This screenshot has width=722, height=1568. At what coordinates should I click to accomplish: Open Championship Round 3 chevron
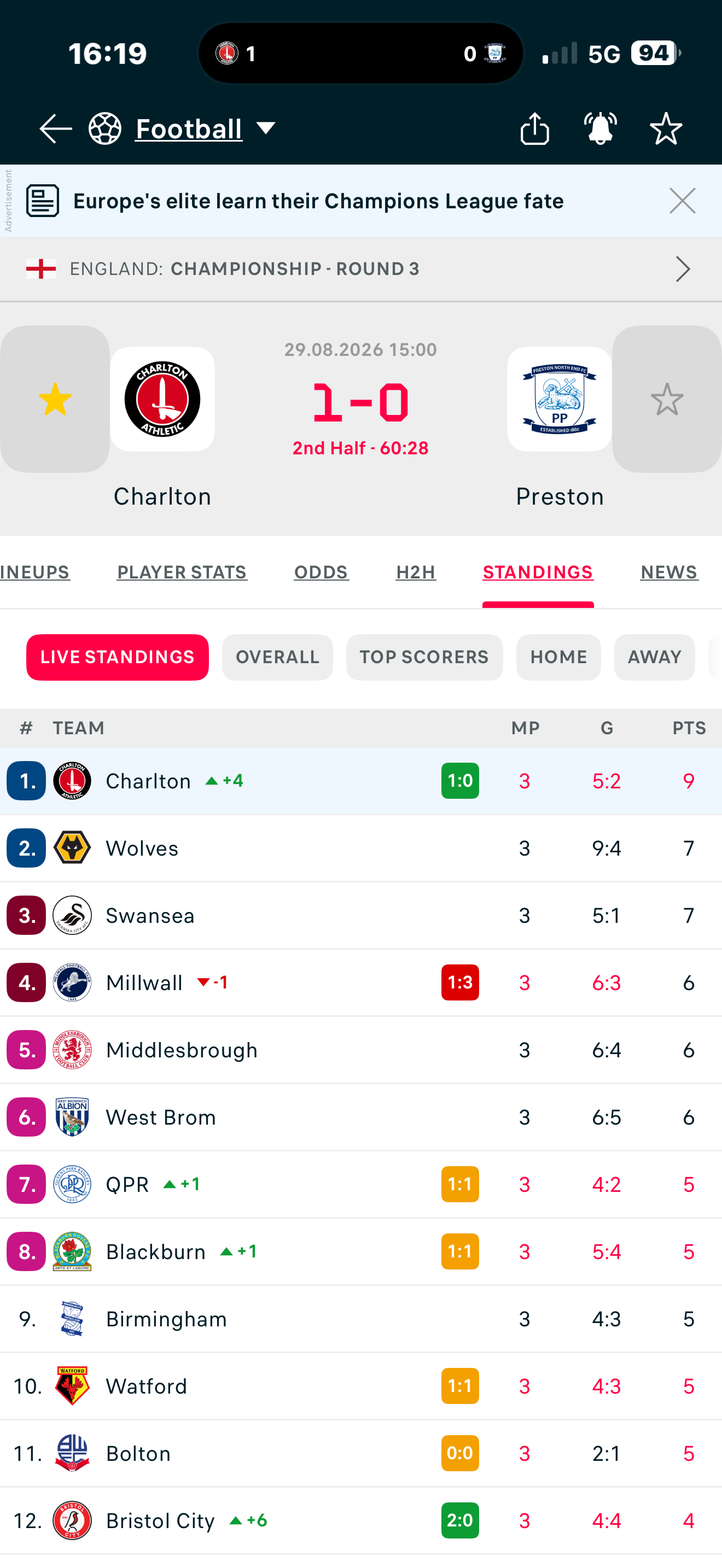683,269
